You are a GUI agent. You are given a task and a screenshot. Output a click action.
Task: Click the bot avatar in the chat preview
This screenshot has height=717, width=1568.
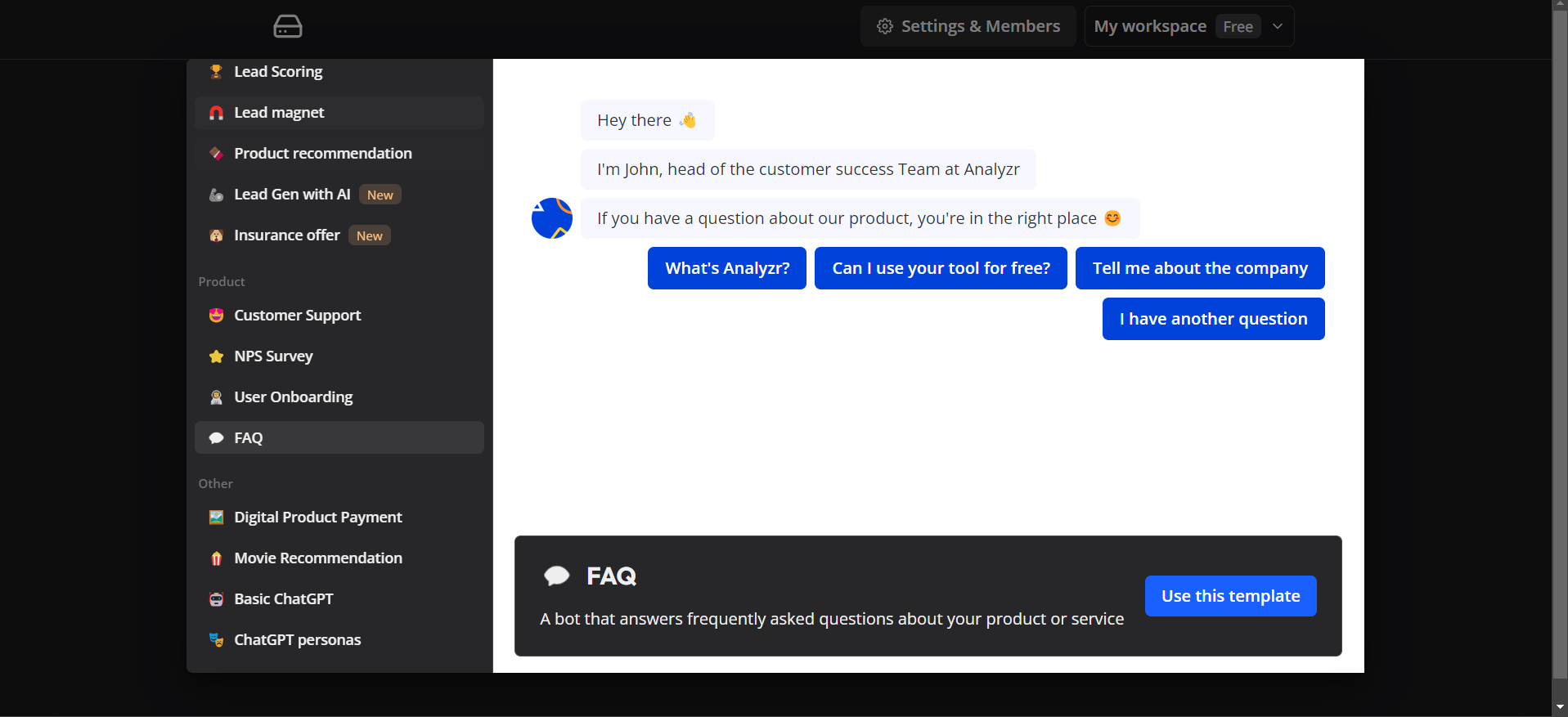pyautogui.click(x=552, y=218)
